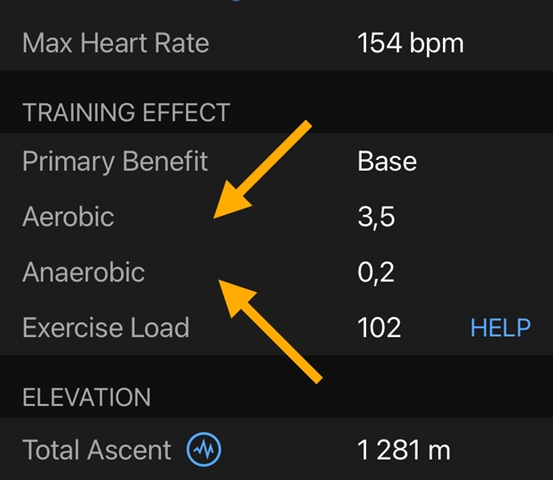Tap the ELEVATION section header
The height and width of the screenshot is (480, 553).
coord(86,397)
